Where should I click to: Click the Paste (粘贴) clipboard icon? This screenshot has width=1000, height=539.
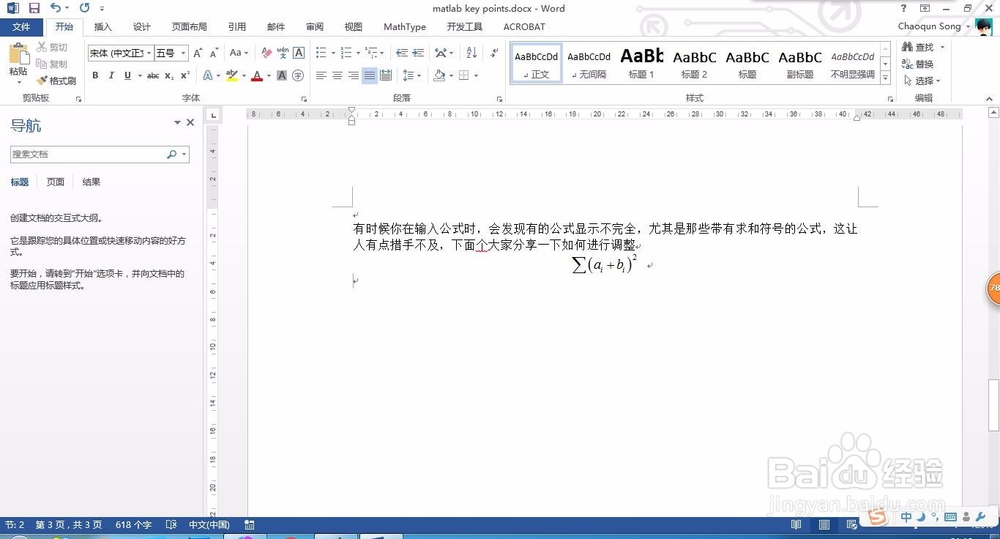18,55
